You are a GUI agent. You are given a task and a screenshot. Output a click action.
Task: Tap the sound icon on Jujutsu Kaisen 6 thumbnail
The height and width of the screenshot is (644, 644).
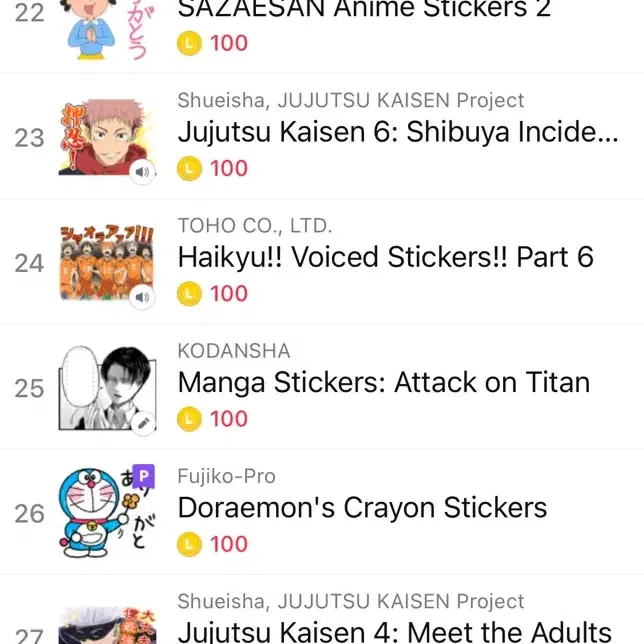142,172
